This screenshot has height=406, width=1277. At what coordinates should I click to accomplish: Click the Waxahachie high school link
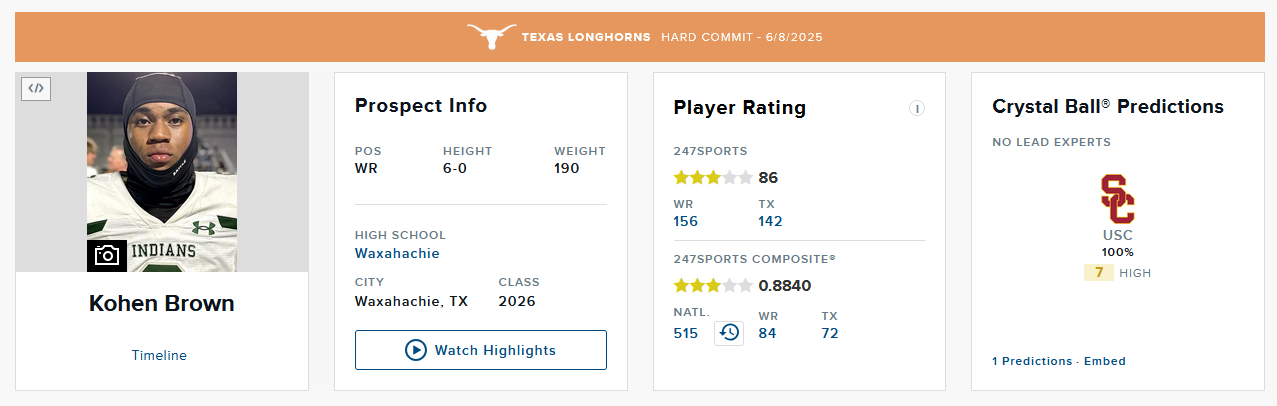coord(397,253)
